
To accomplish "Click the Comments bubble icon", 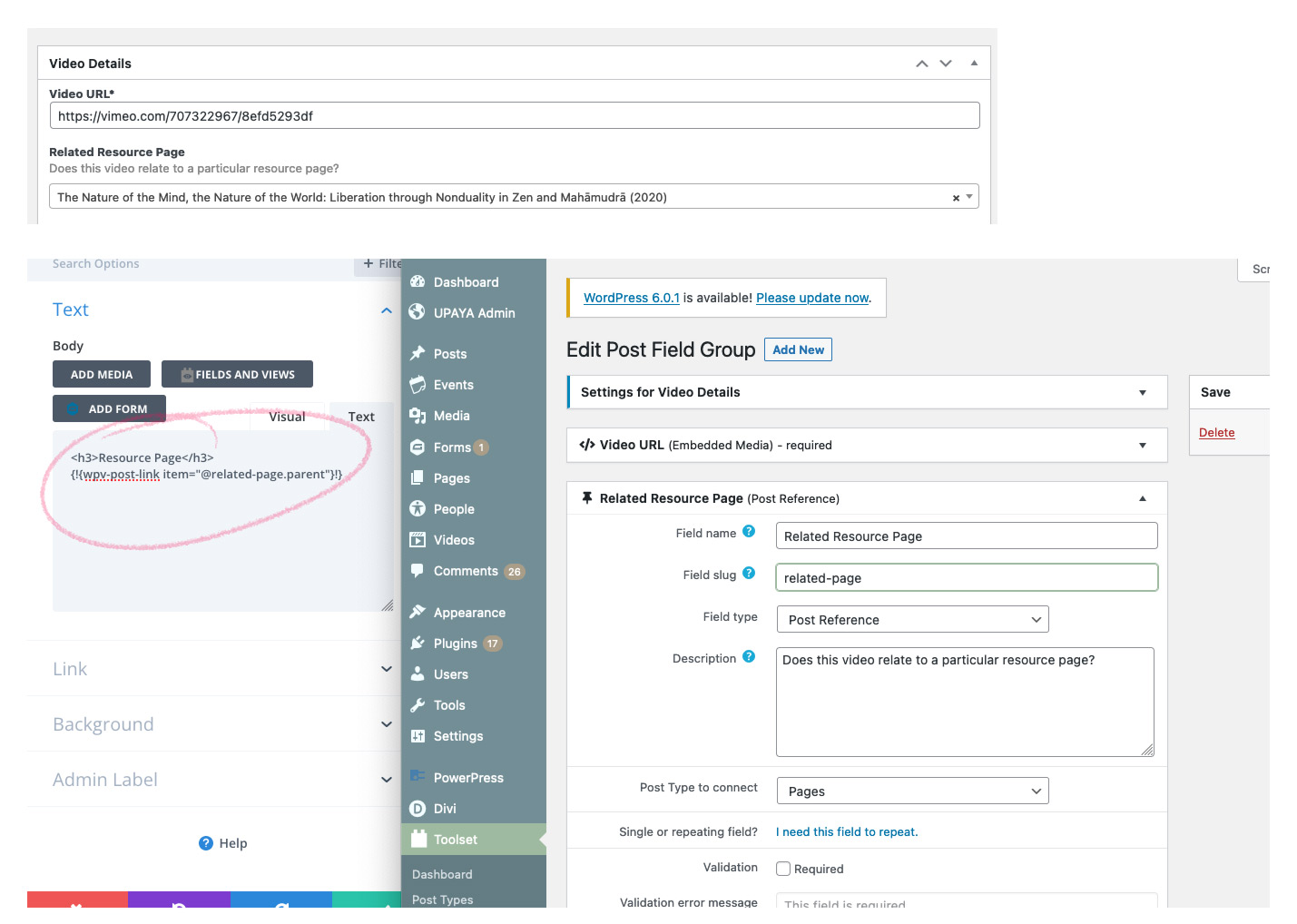I will click(x=418, y=570).
